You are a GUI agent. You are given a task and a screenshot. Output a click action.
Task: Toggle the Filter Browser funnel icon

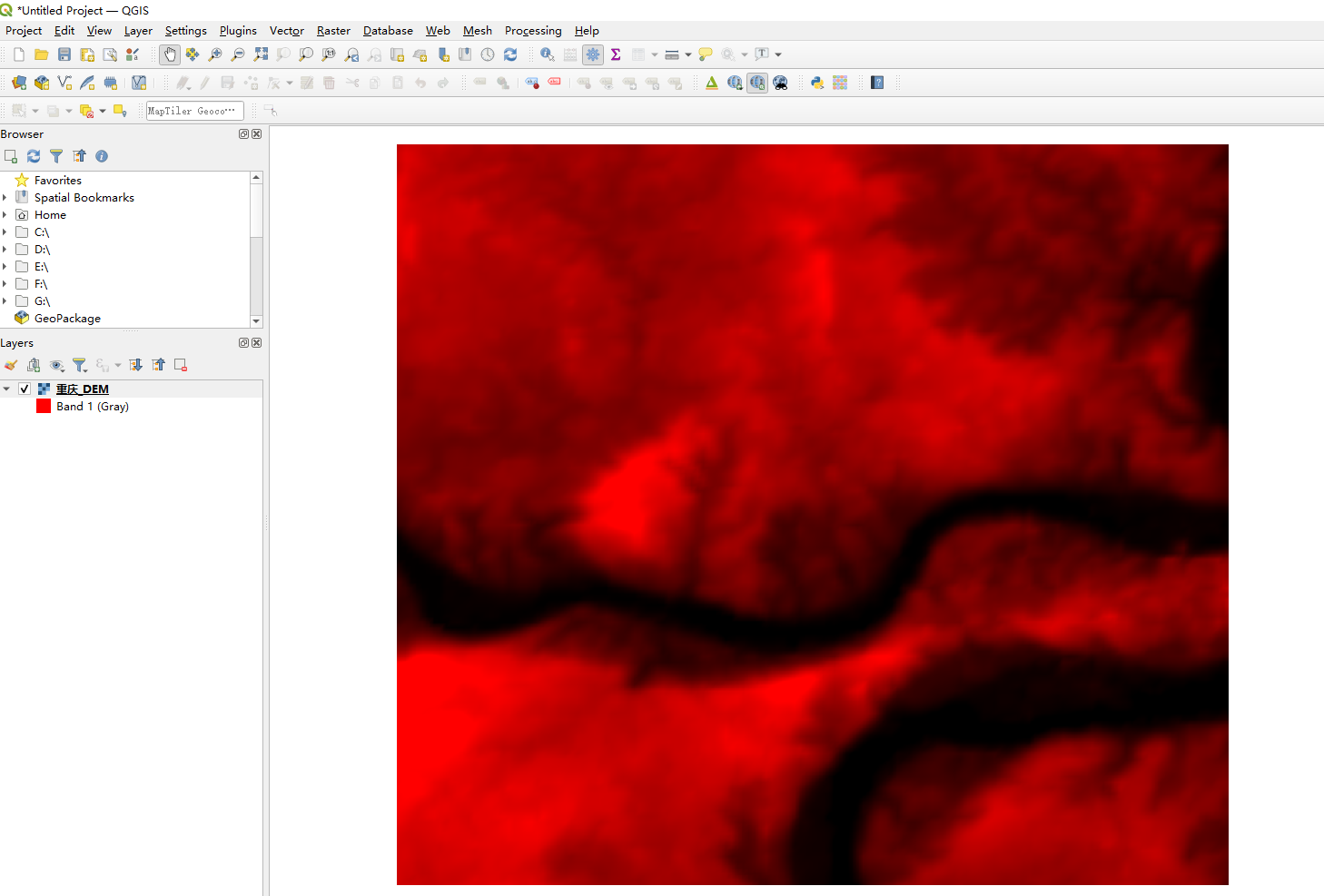tap(55, 156)
